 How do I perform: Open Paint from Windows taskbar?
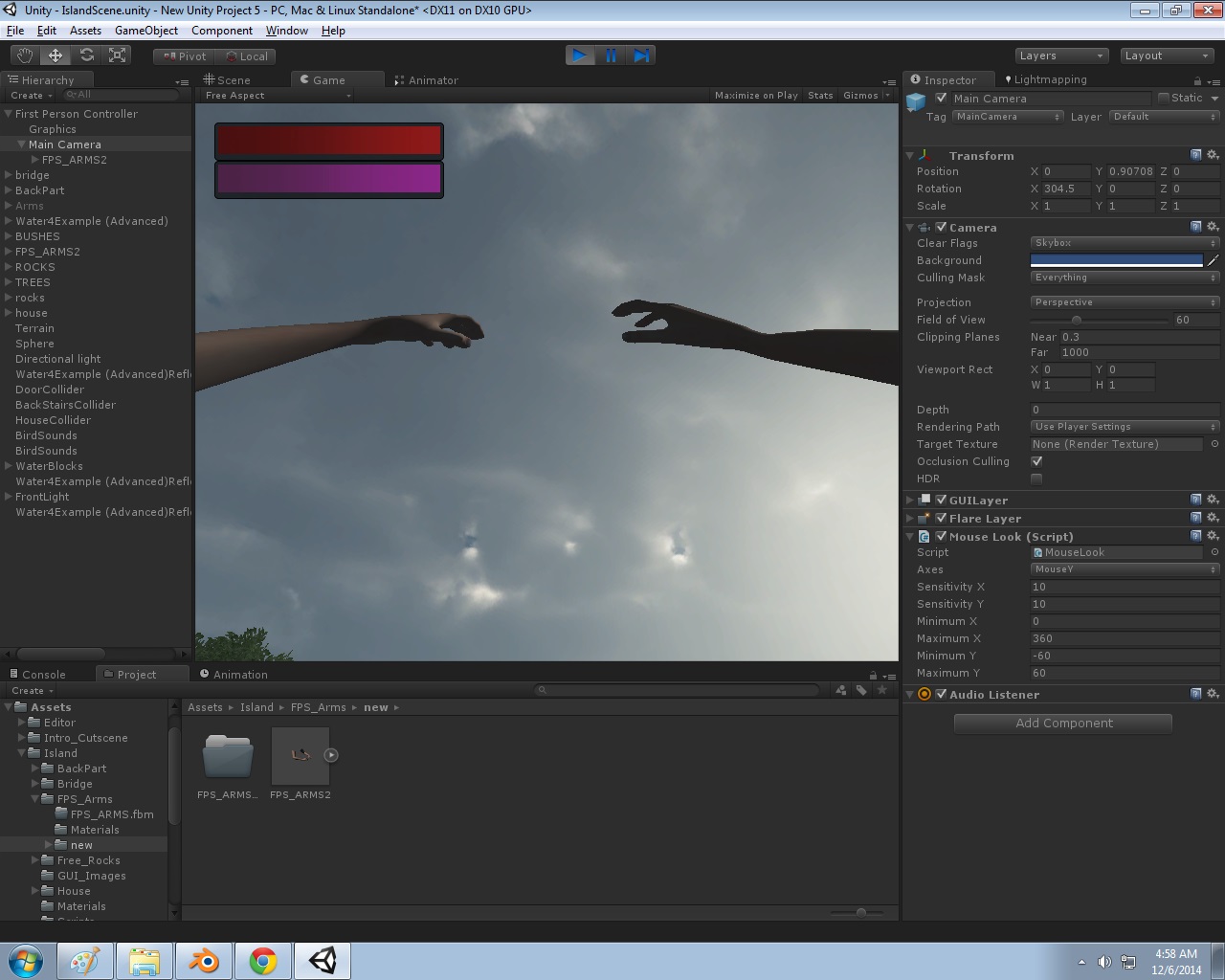pos(85,961)
